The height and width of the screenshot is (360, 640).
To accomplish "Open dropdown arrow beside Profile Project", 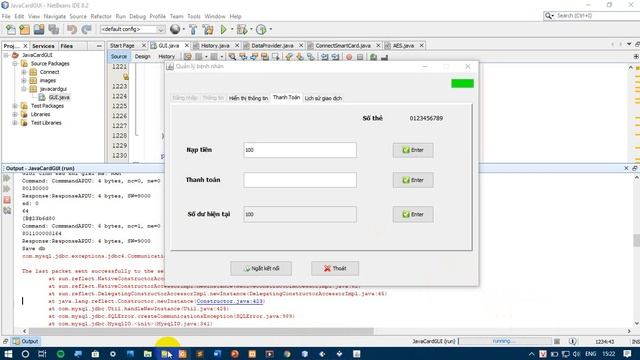I will point(270,29).
